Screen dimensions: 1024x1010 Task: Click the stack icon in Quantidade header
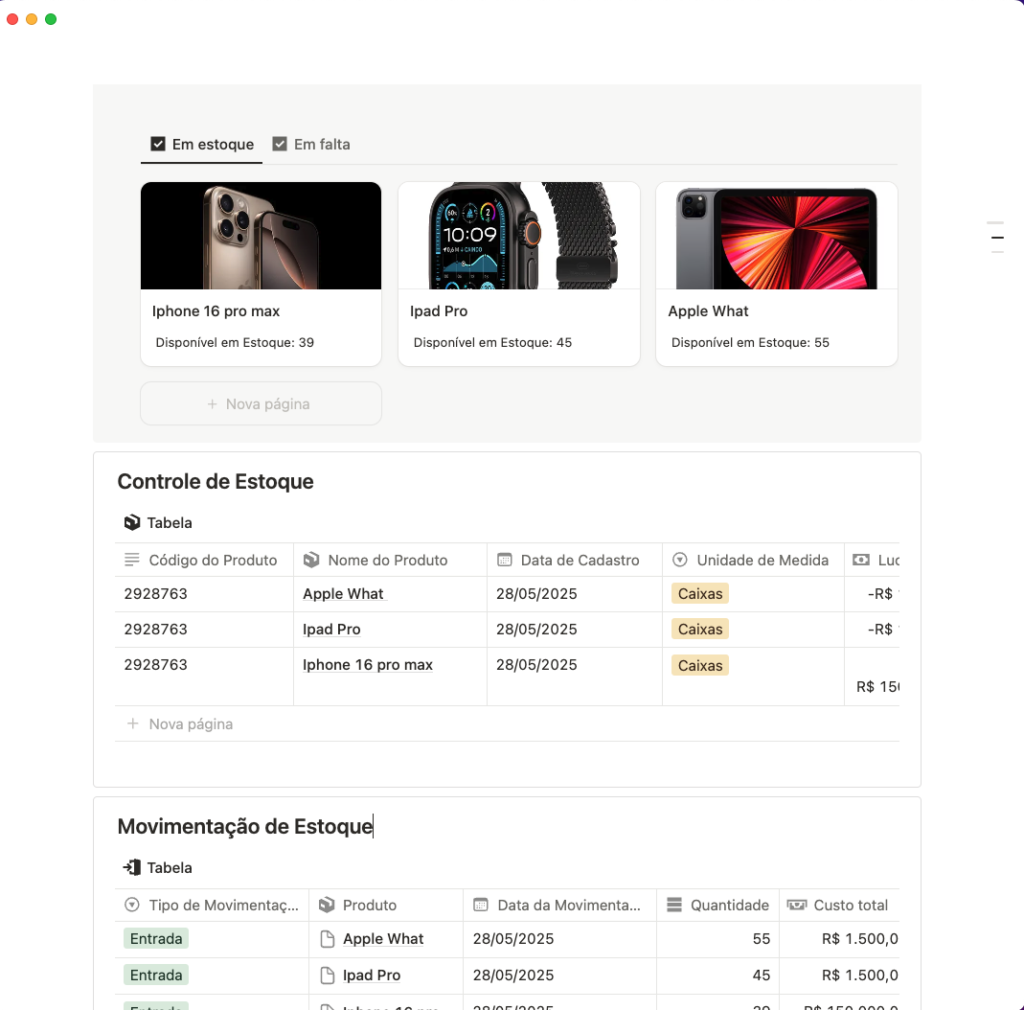click(674, 905)
